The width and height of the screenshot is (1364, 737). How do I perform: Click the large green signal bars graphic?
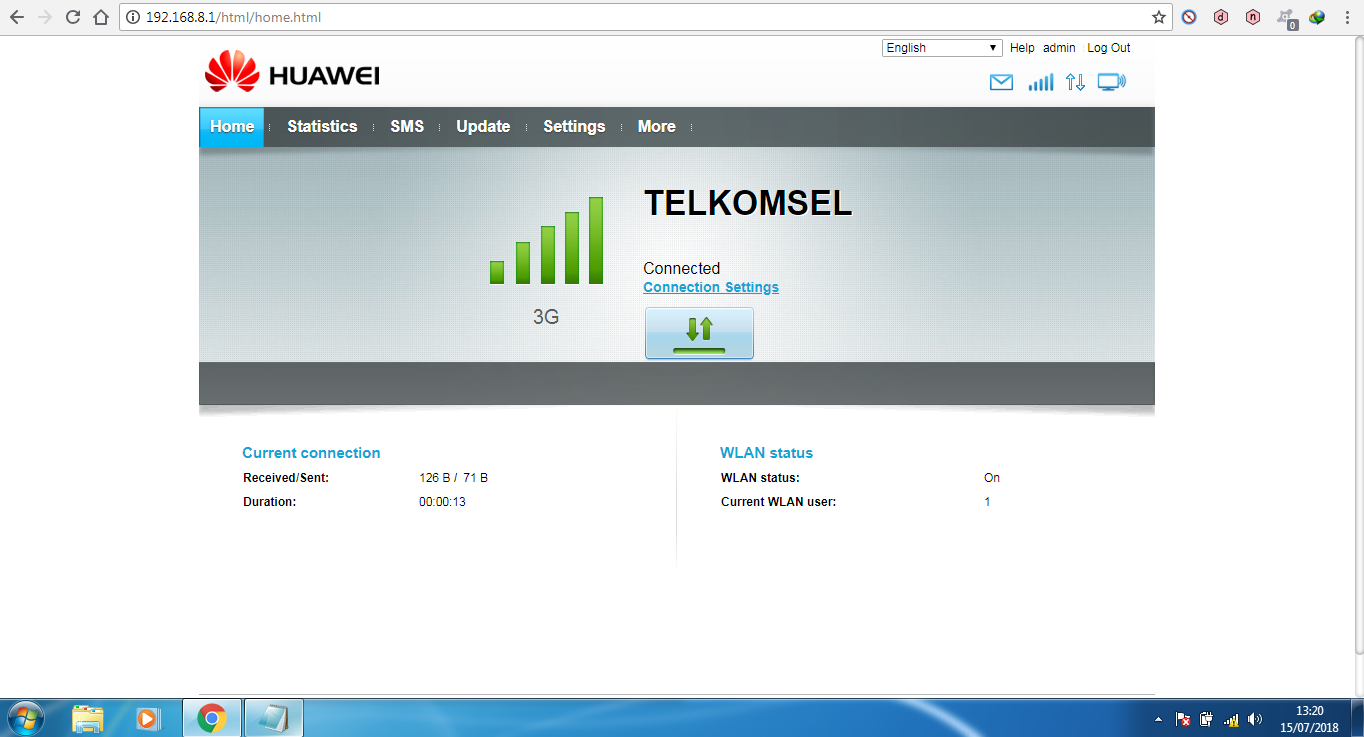546,240
